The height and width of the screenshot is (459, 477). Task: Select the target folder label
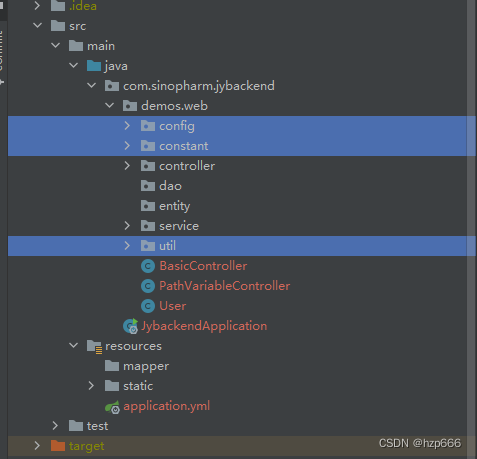pyautogui.click(x=87, y=446)
